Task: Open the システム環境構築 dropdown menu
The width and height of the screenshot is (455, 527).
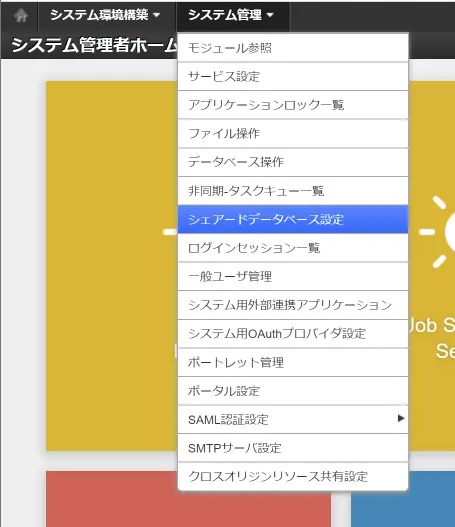Action: (x=105, y=15)
